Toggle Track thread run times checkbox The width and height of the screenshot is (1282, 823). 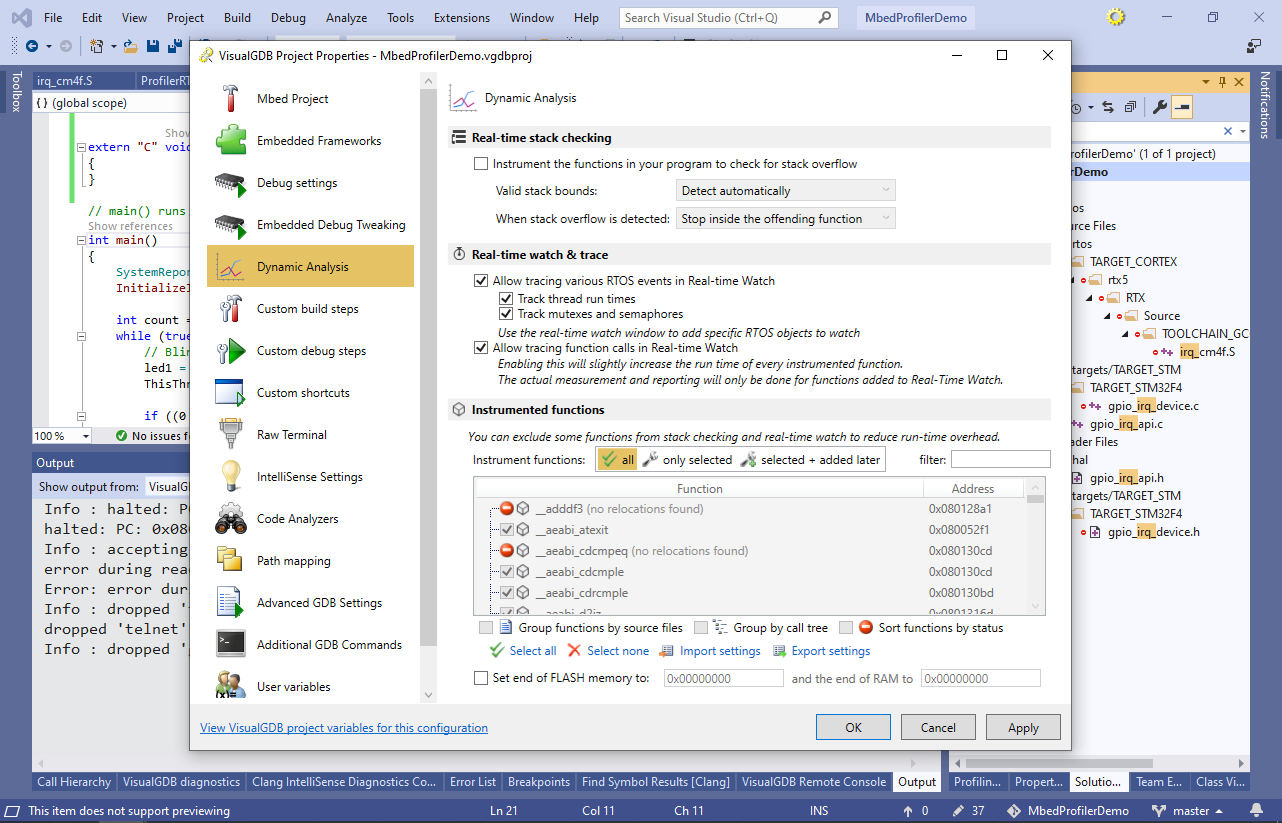(506, 299)
